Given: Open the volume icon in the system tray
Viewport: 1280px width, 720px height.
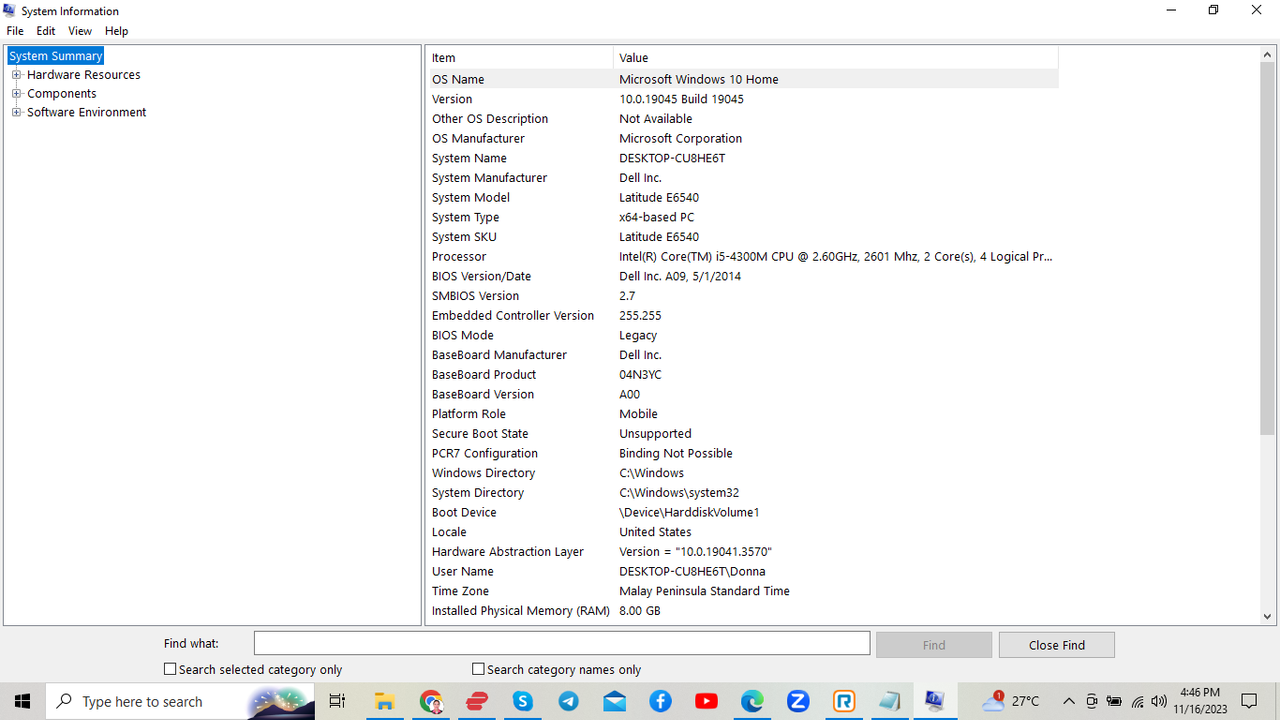Looking at the screenshot, I should point(1158,700).
